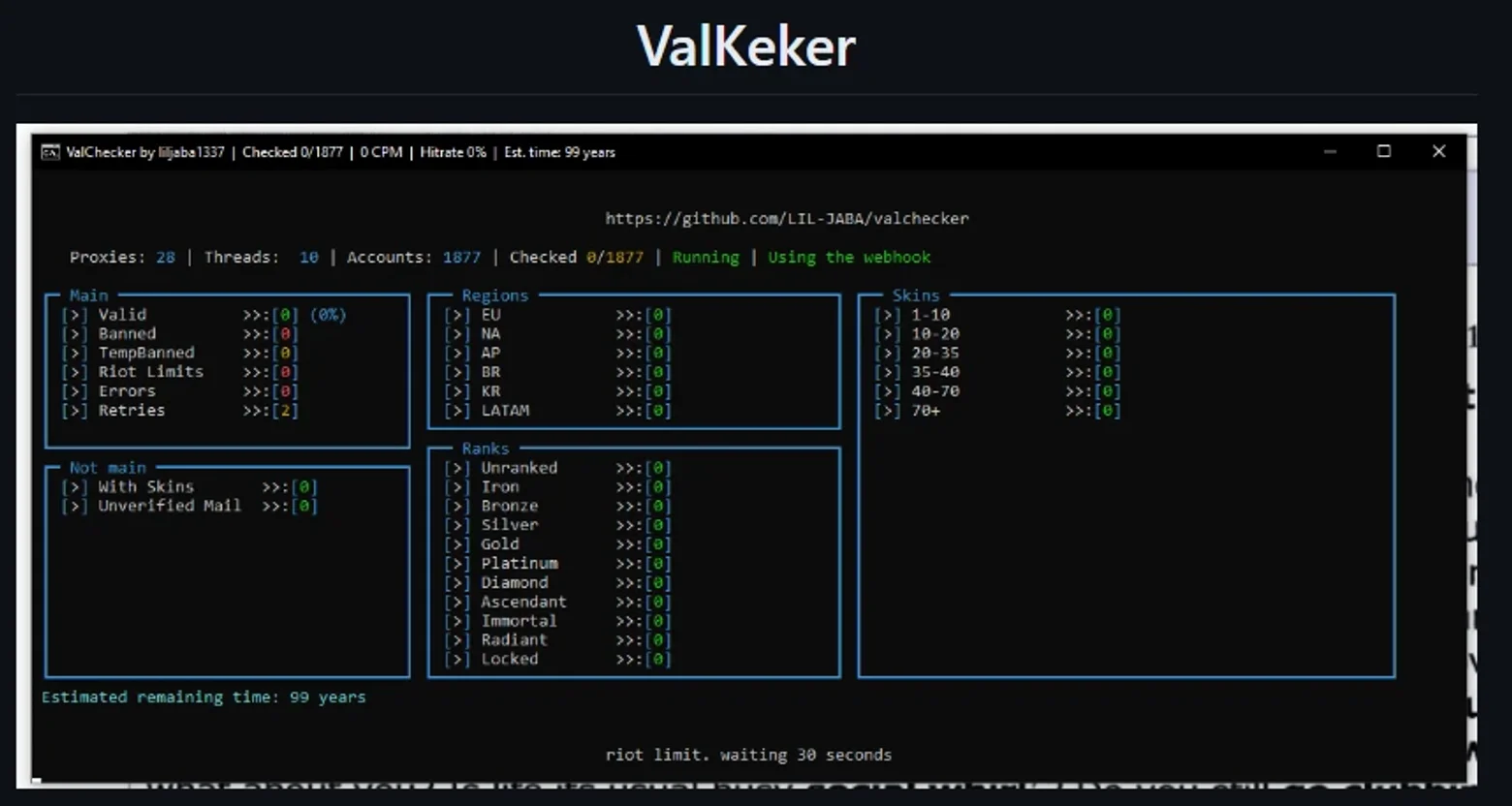This screenshot has height=806, width=1512.
Task: Select the 'Radiant' rank row
Action: tap(557, 640)
